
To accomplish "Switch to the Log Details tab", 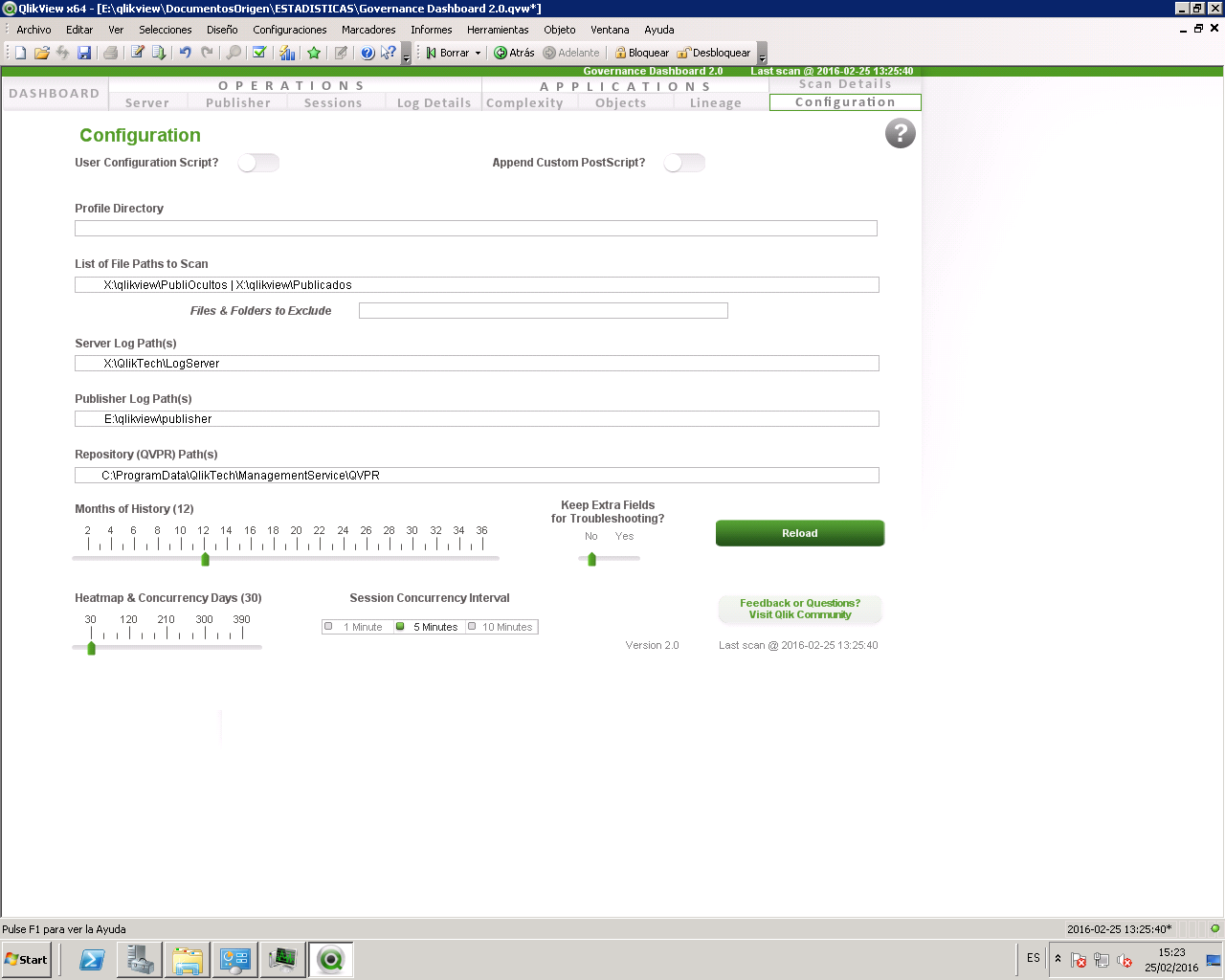I will [434, 102].
